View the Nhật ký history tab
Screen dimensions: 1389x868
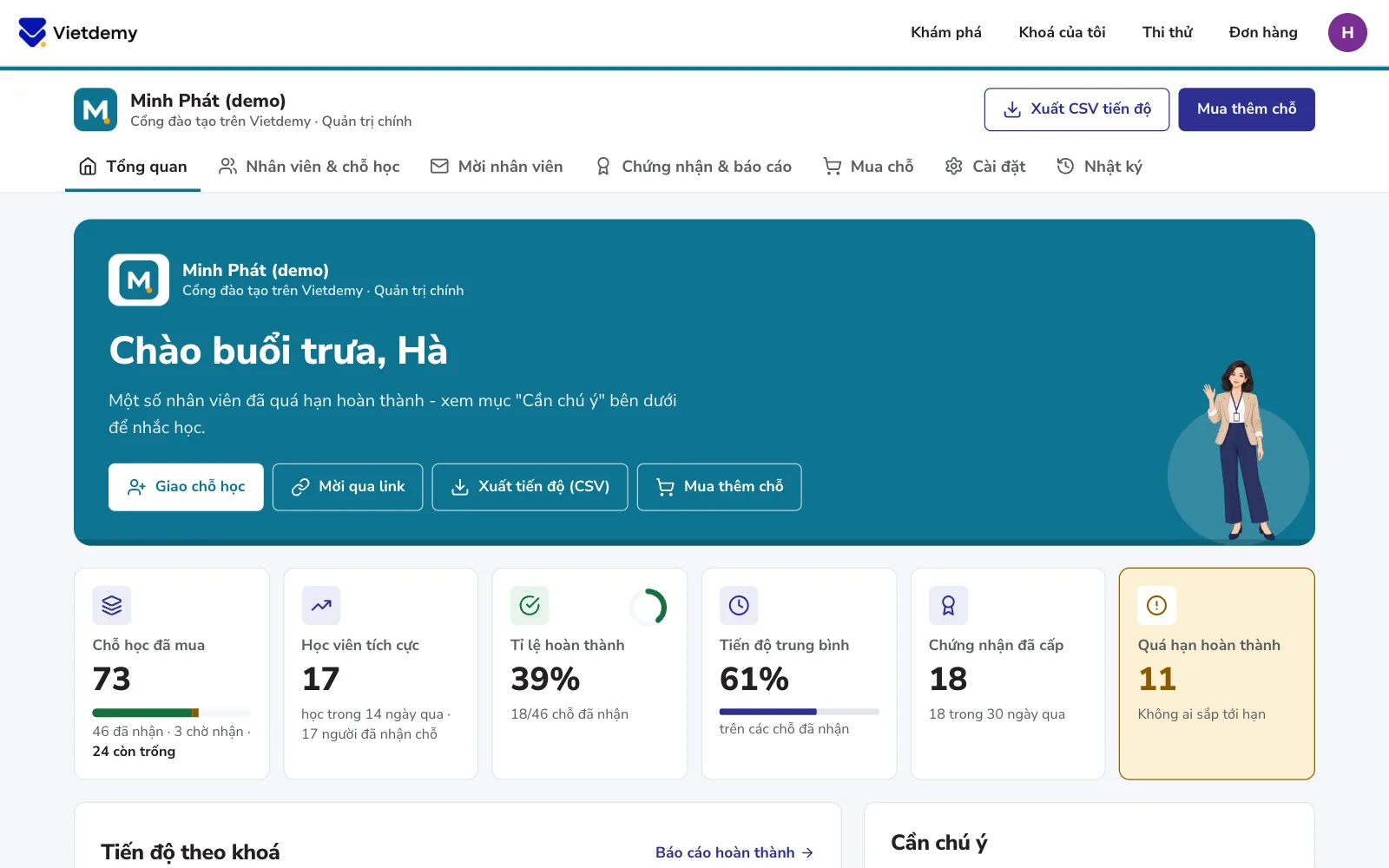[1099, 166]
